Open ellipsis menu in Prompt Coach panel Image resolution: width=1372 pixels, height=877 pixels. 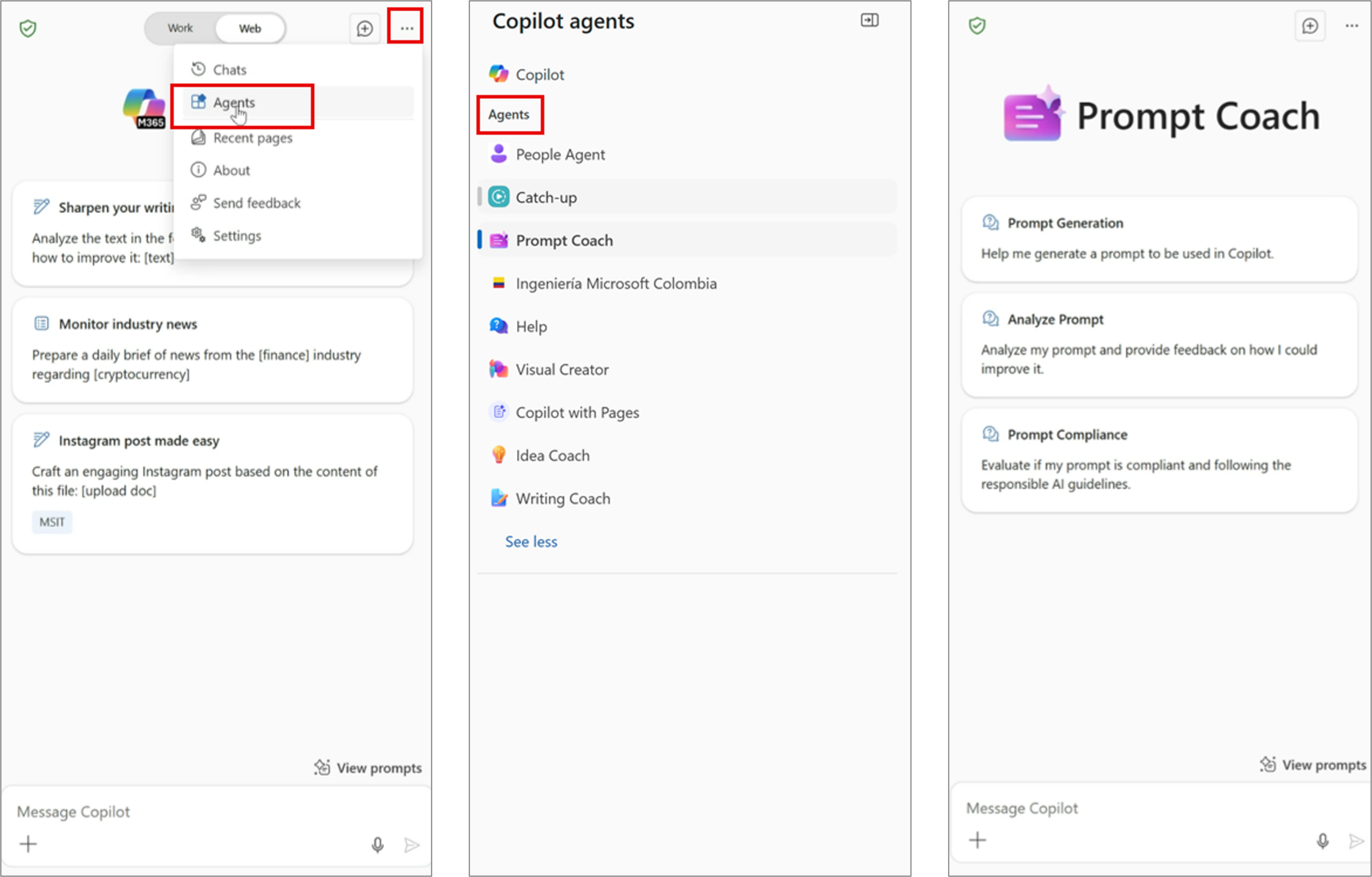(1352, 26)
